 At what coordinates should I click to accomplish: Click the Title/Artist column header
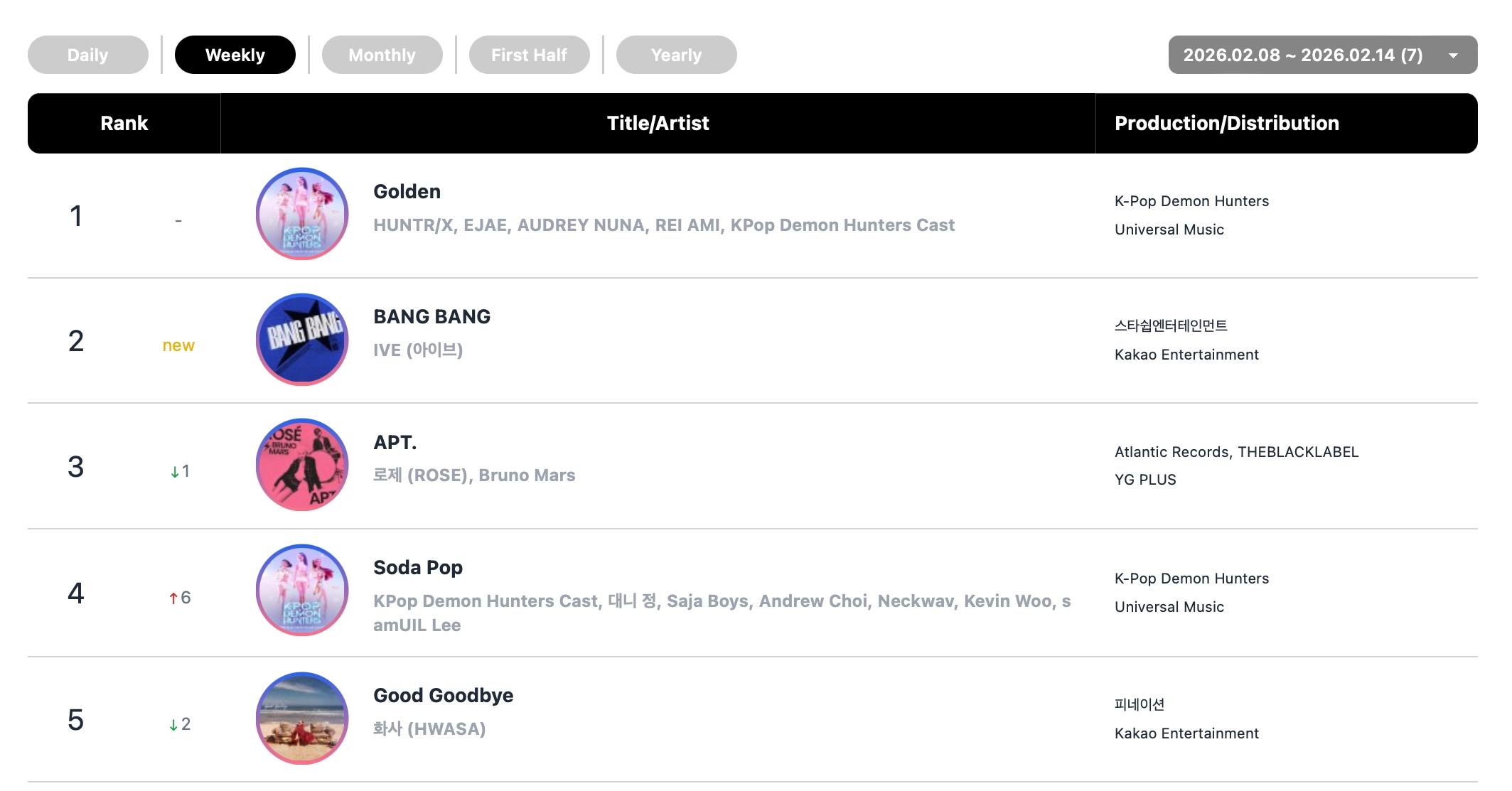(658, 124)
